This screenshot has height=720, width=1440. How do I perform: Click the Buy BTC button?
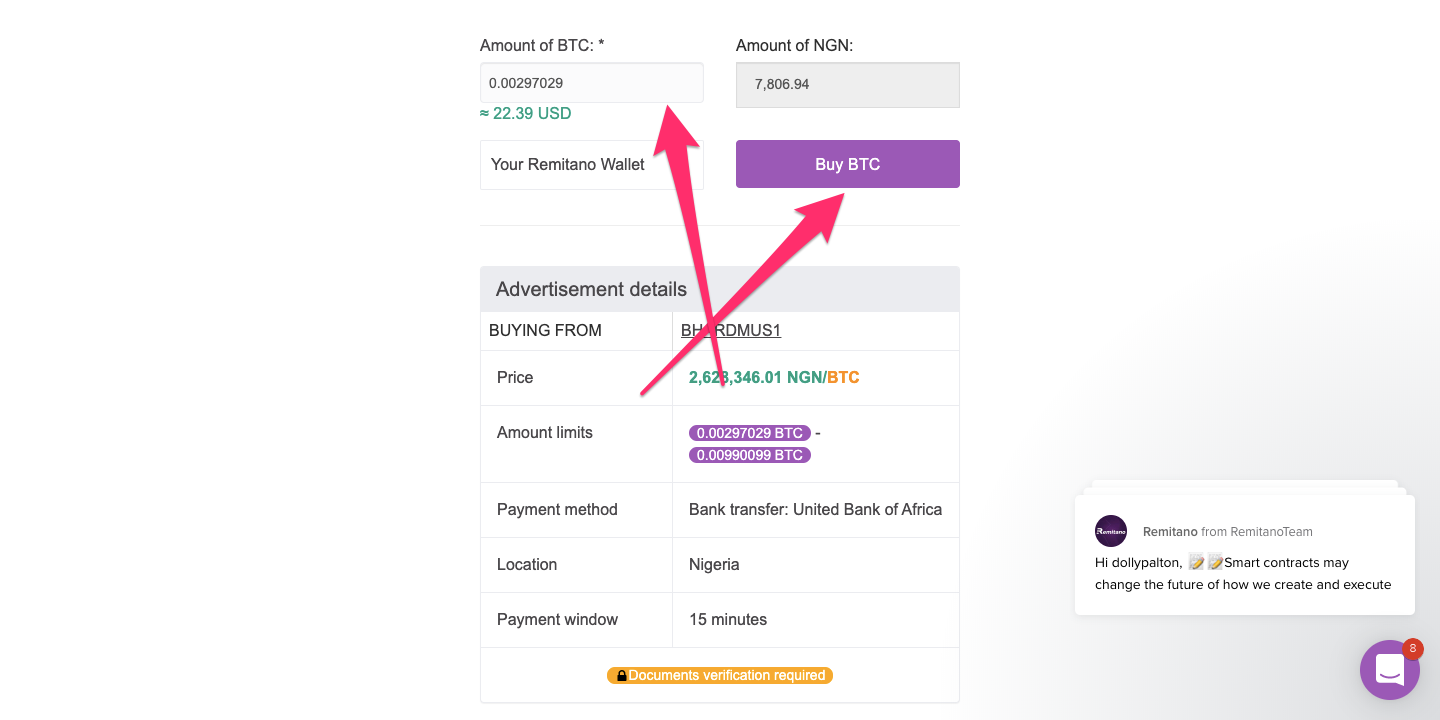click(x=848, y=164)
